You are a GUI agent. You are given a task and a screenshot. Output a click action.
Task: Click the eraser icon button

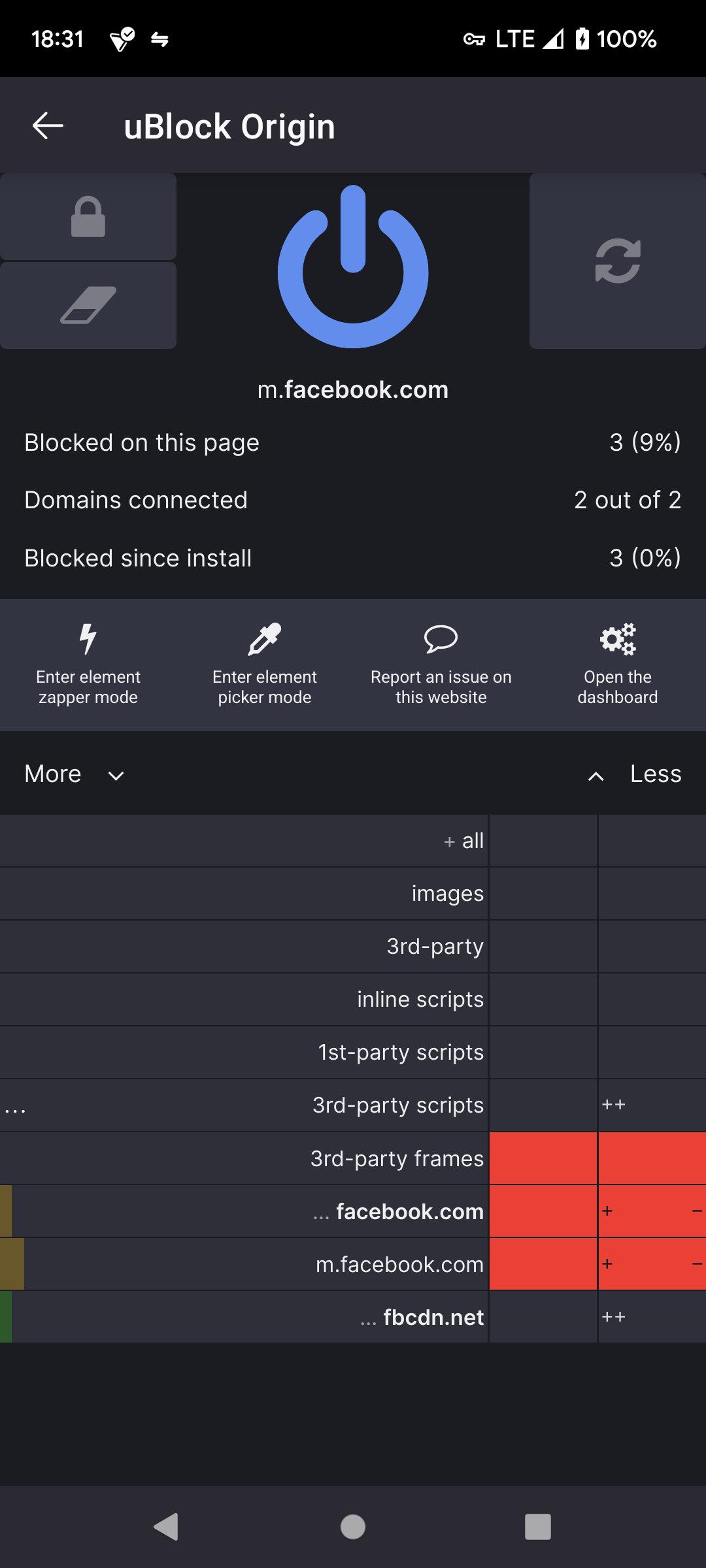pos(88,305)
